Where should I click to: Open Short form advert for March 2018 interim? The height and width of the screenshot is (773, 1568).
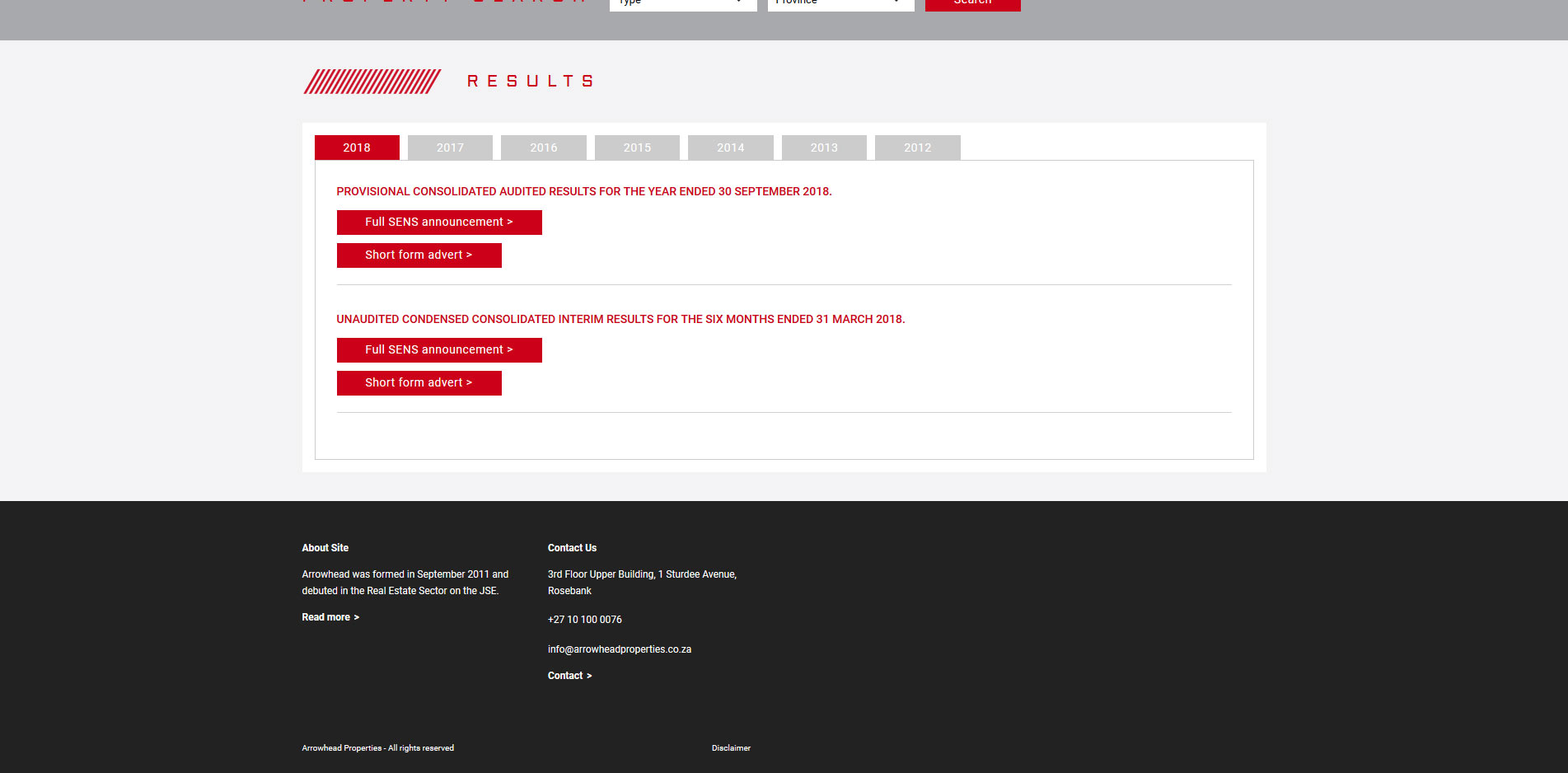click(x=419, y=383)
